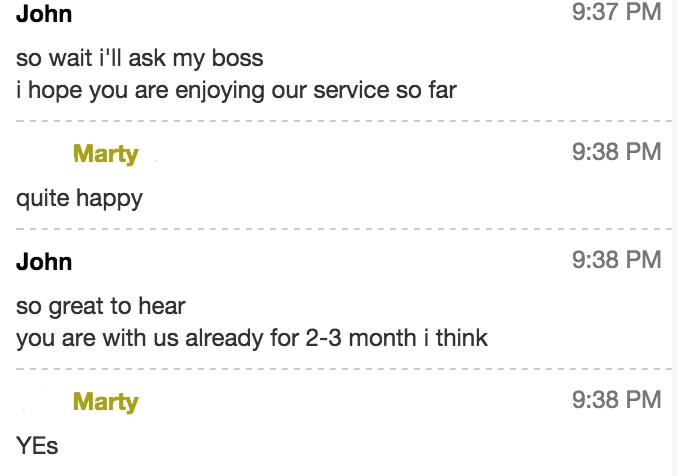Click the dashed separator under the service message
The width and height of the screenshot is (678, 476).
[344, 121]
